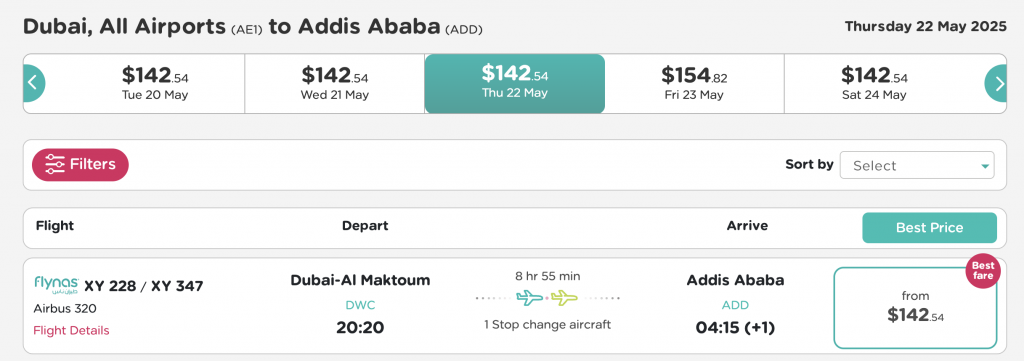Click the ADD airport code
This screenshot has height=361, width=1024.
point(735,305)
